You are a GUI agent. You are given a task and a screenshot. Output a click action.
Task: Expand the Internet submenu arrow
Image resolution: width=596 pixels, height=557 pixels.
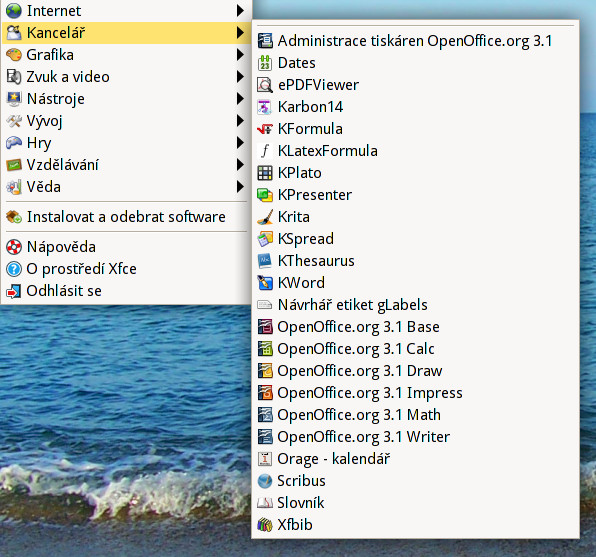240,11
